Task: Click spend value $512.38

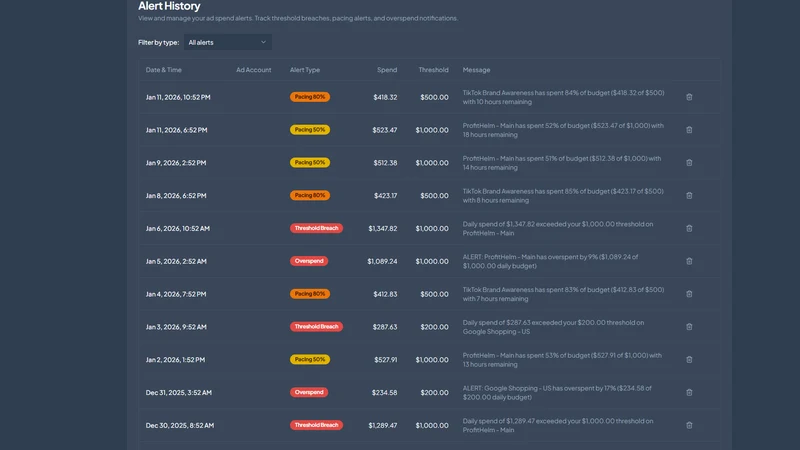Action: (x=385, y=163)
